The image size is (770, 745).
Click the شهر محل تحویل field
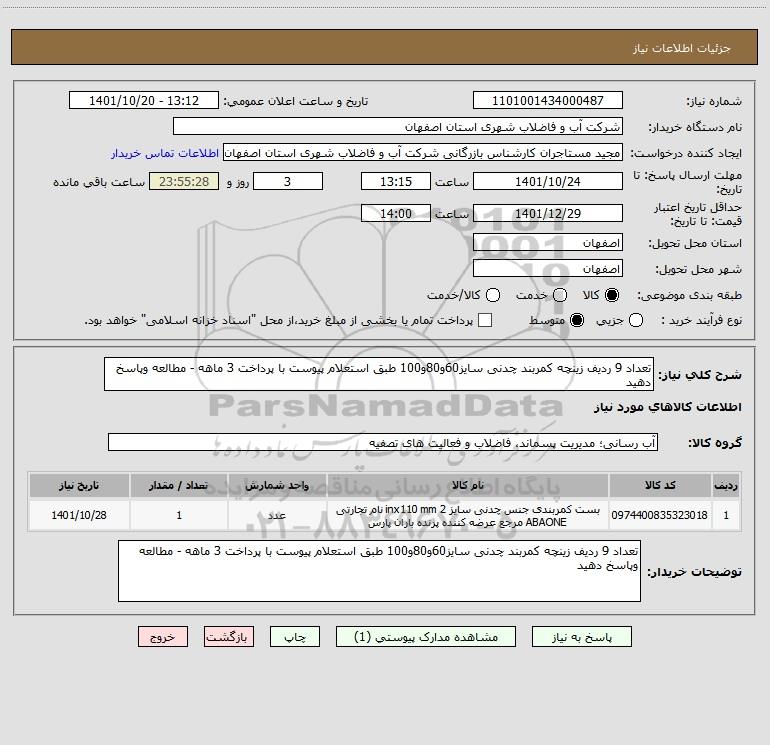coord(548,269)
